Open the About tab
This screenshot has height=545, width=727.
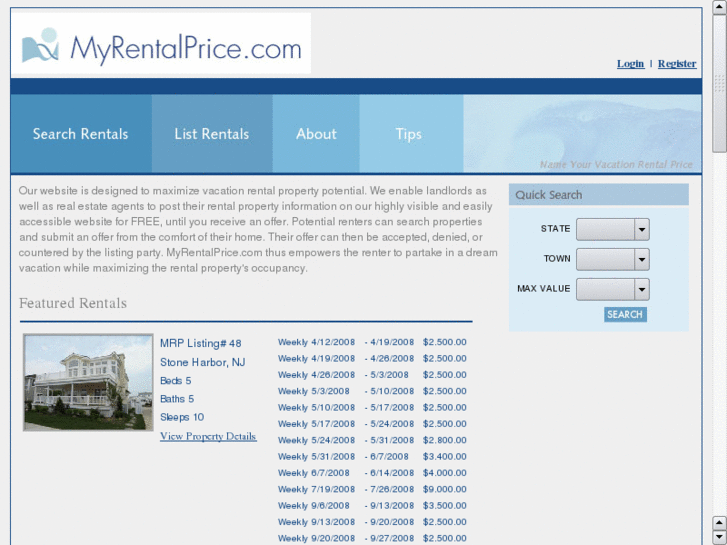pyautogui.click(x=316, y=134)
